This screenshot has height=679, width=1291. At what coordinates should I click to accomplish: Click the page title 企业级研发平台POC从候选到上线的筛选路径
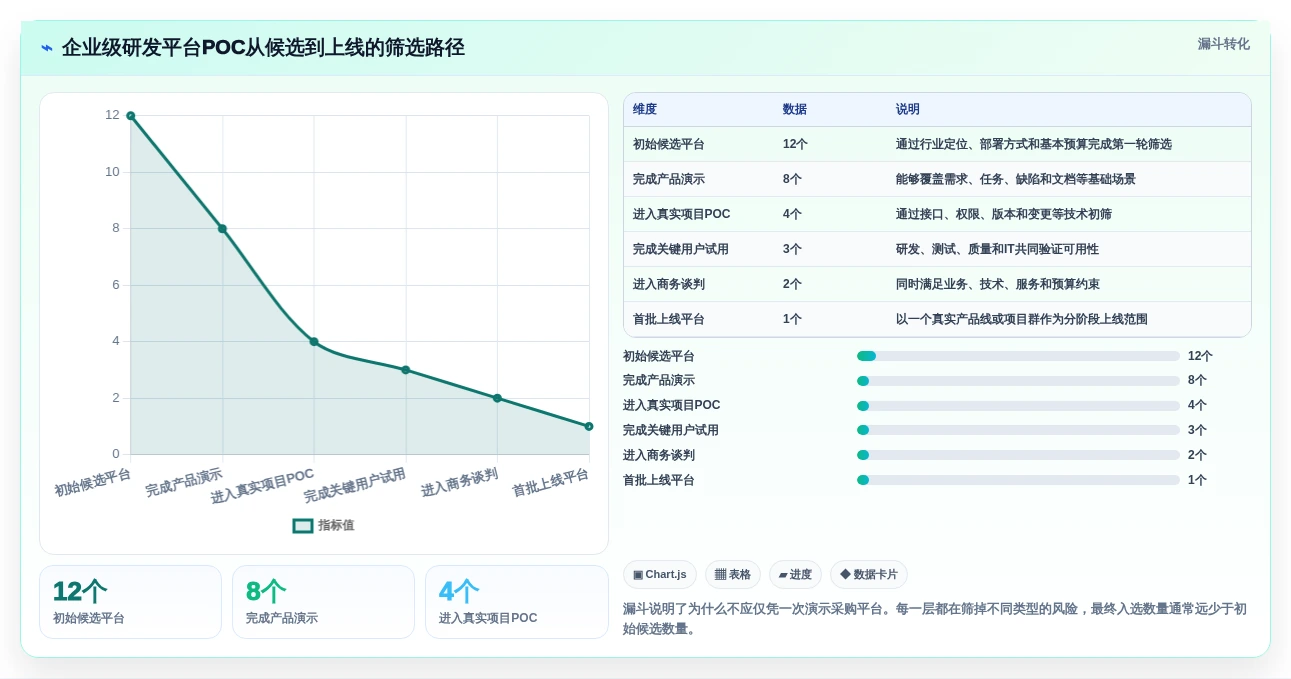coord(263,48)
